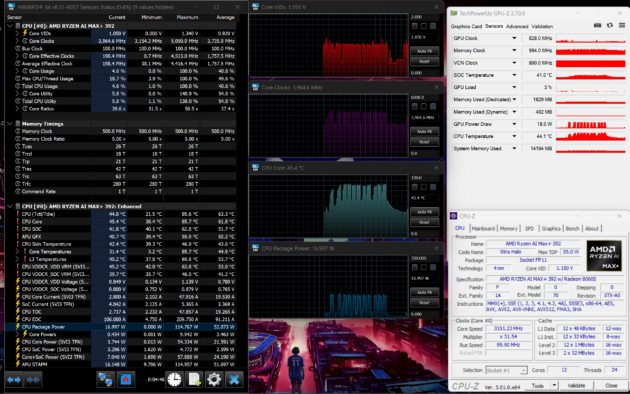
Task: Reset min/max values with clock icon
Action: [x=174, y=380]
